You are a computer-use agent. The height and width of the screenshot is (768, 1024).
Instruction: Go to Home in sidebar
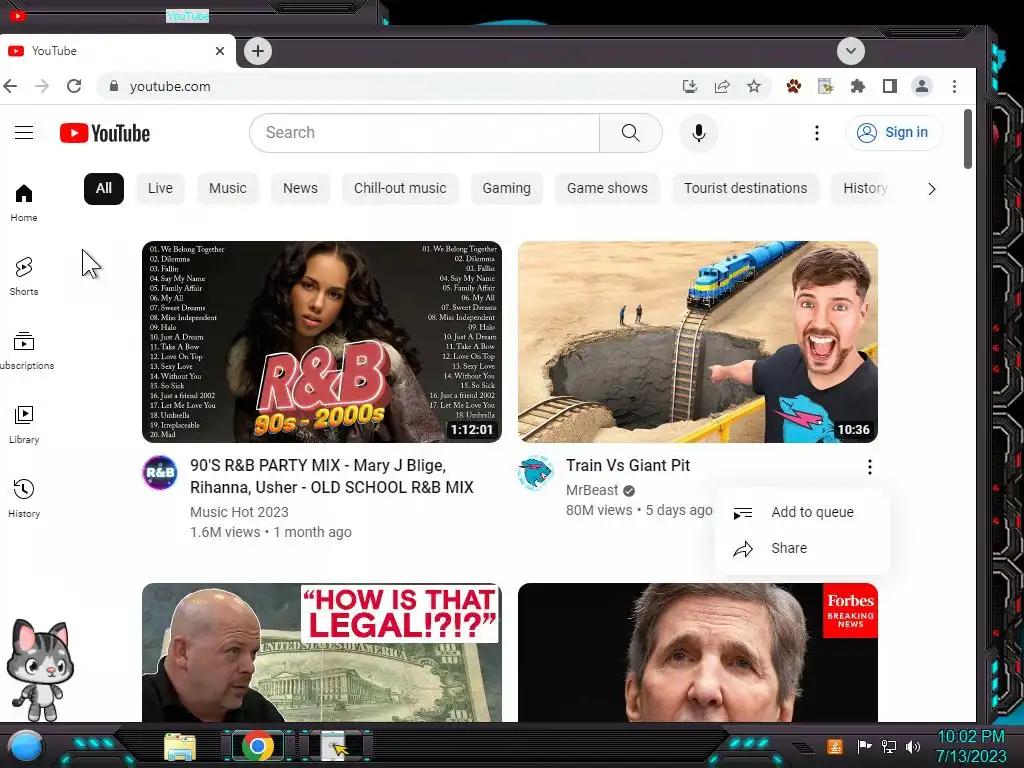[x=24, y=203]
